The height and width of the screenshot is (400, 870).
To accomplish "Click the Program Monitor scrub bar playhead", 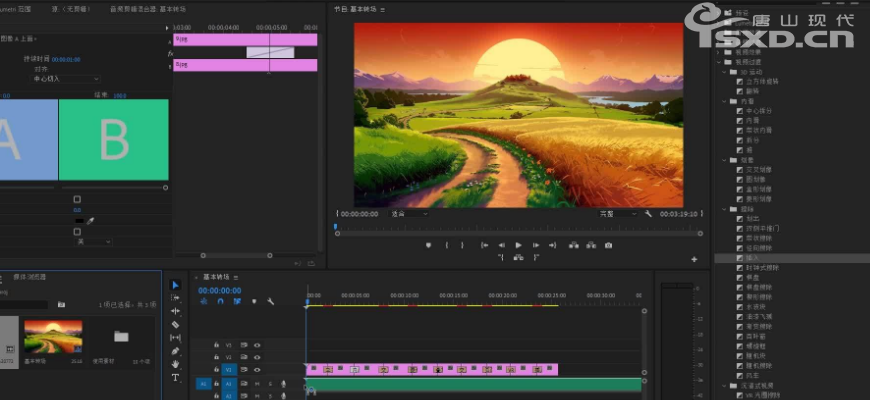I will click(335, 226).
